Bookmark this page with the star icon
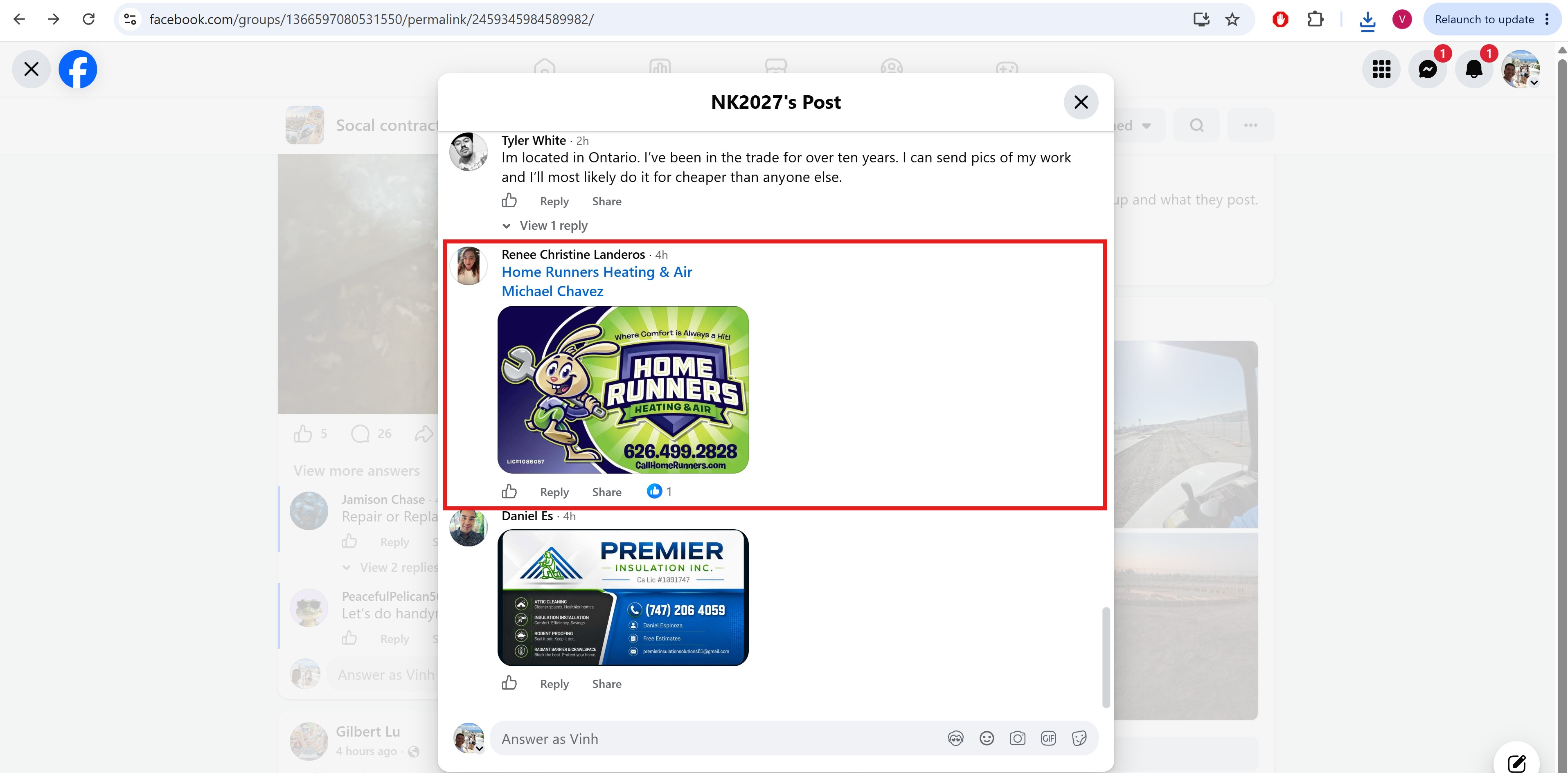This screenshot has width=1568, height=773. click(1232, 20)
